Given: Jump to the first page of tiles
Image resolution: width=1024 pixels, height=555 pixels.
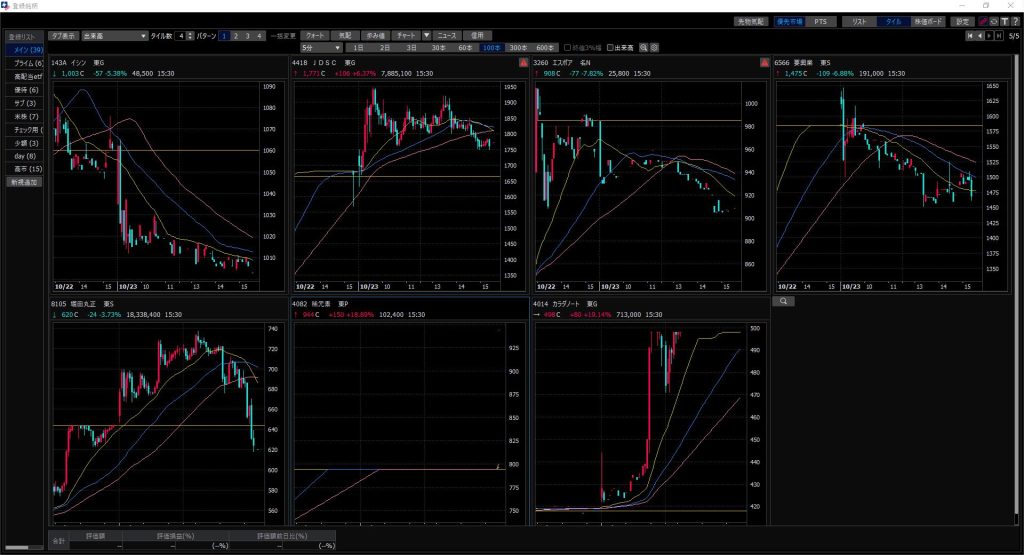Looking at the screenshot, I should pyautogui.click(x=968, y=35).
